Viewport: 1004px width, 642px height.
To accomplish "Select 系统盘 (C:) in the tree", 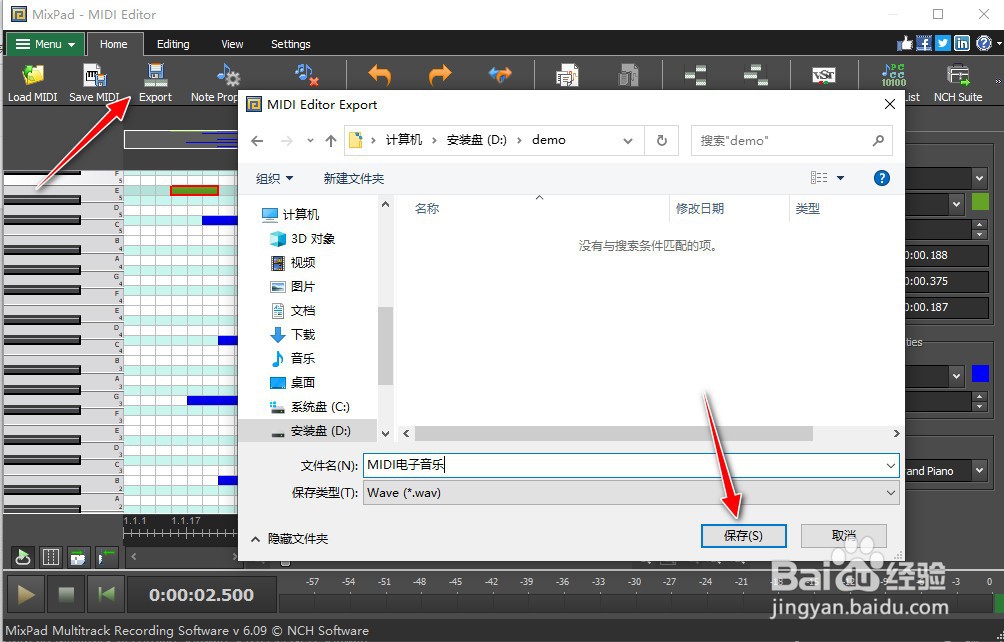I will [310, 406].
